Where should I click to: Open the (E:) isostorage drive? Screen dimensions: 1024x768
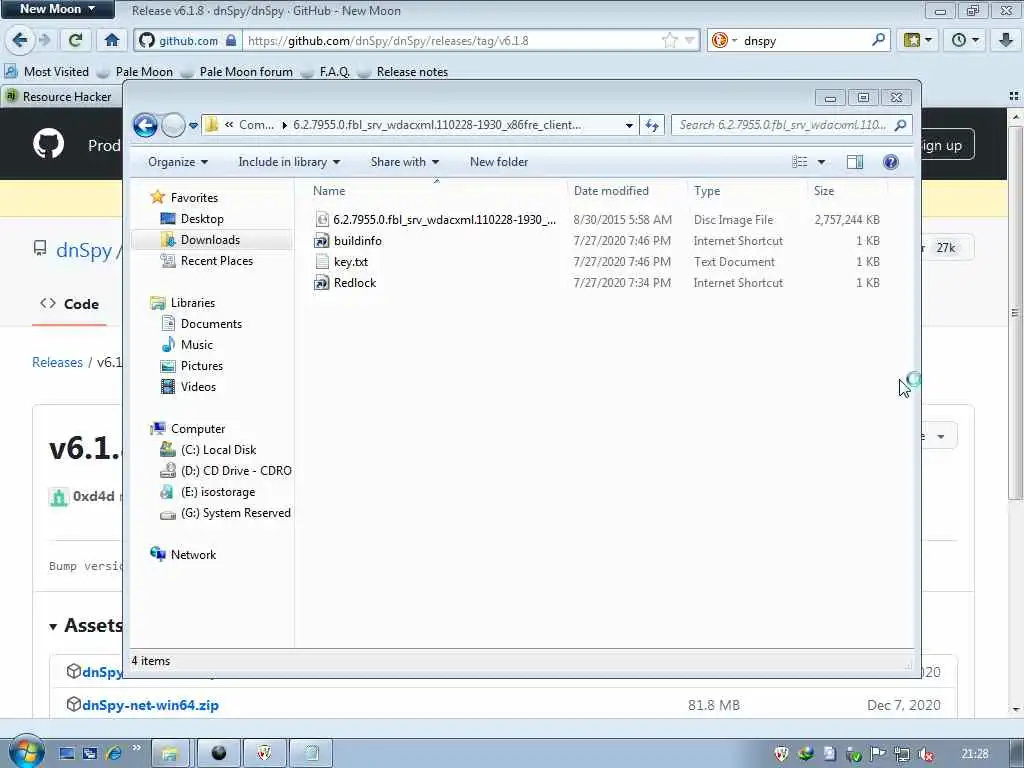click(x=217, y=492)
